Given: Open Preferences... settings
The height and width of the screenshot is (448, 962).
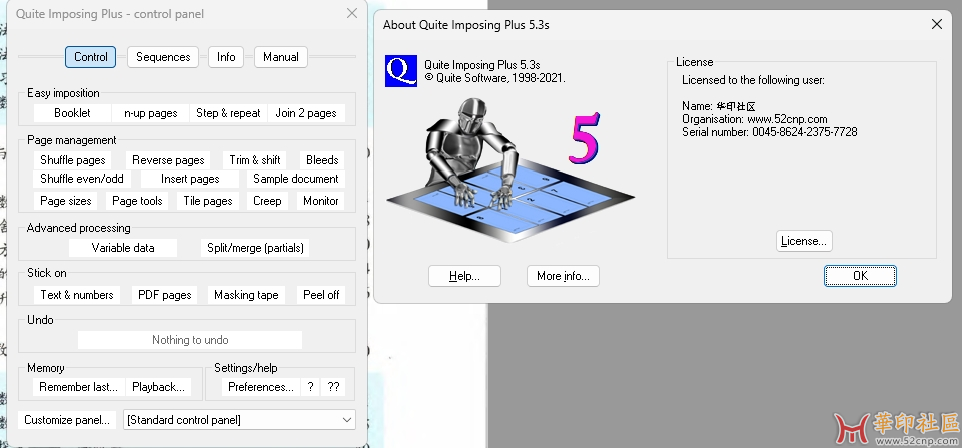Looking at the screenshot, I should [261, 387].
